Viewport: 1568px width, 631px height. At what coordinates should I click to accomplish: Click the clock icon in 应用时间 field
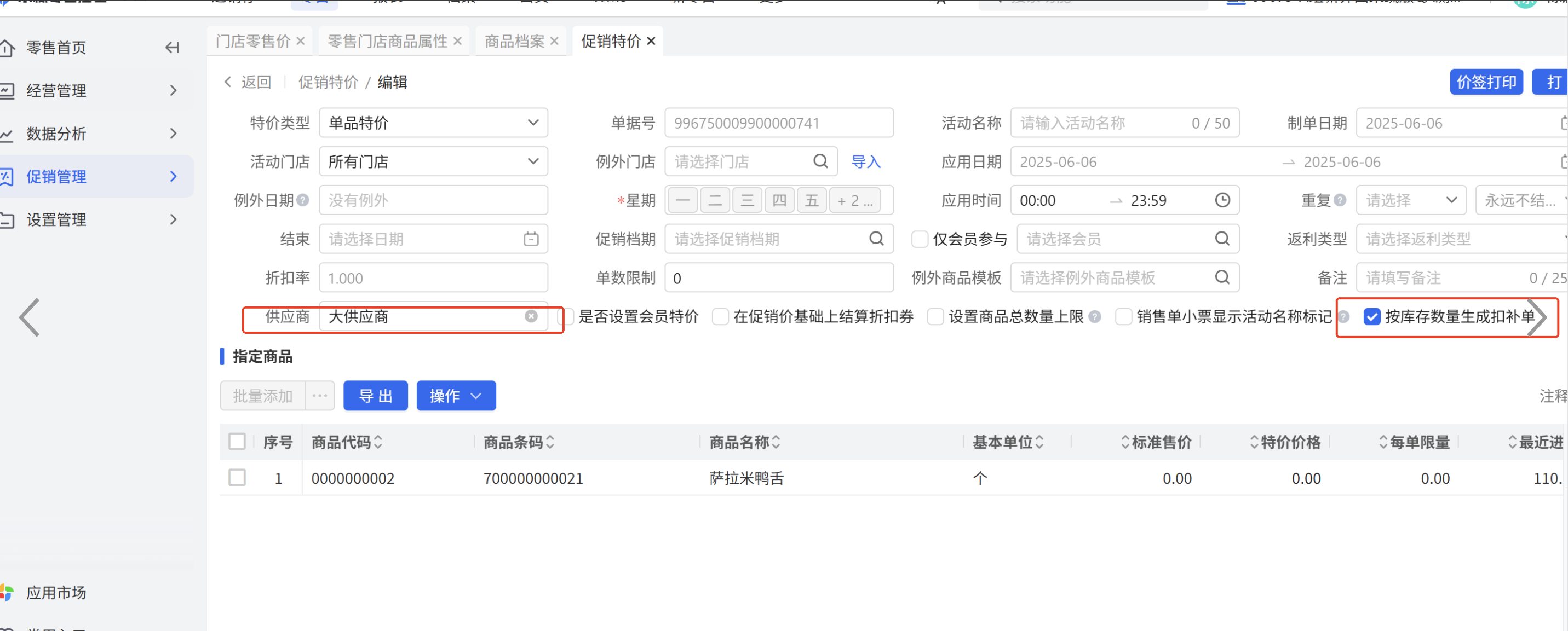click(1222, 200)
